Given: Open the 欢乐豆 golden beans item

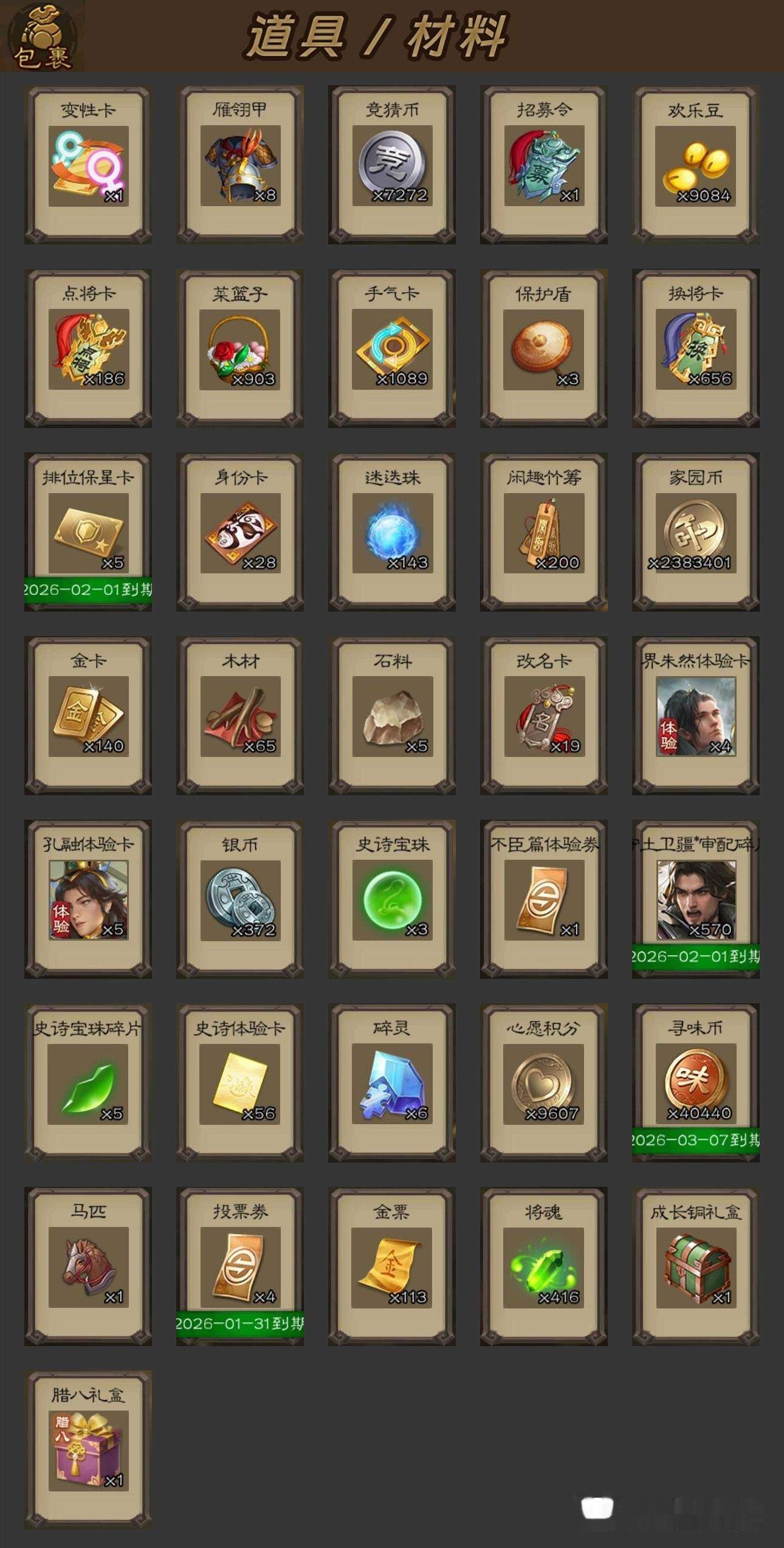Looking at the screenshot, I should [x=696, y=165].
